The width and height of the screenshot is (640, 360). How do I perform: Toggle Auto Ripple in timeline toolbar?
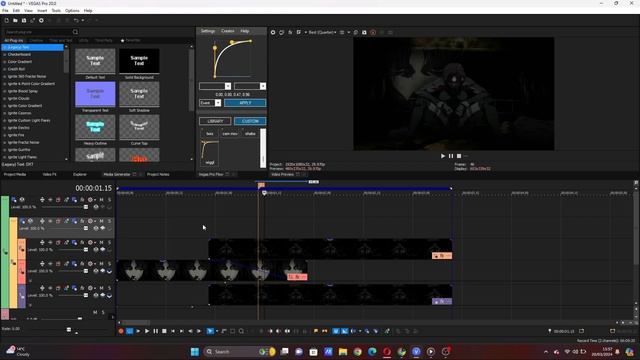click(353, 331)
